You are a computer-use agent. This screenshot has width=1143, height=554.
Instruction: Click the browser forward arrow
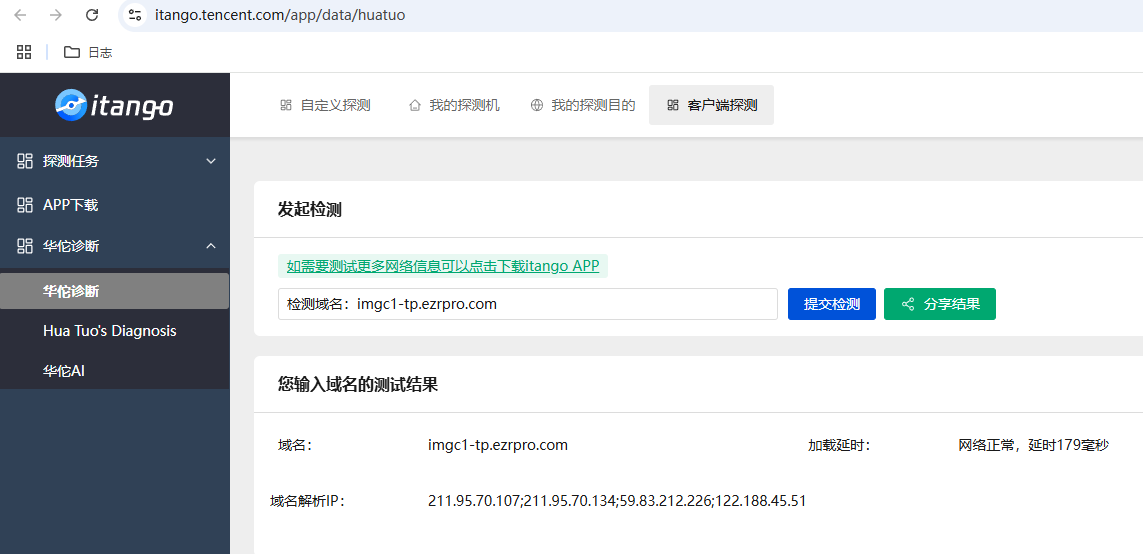(x=56, y=15)
